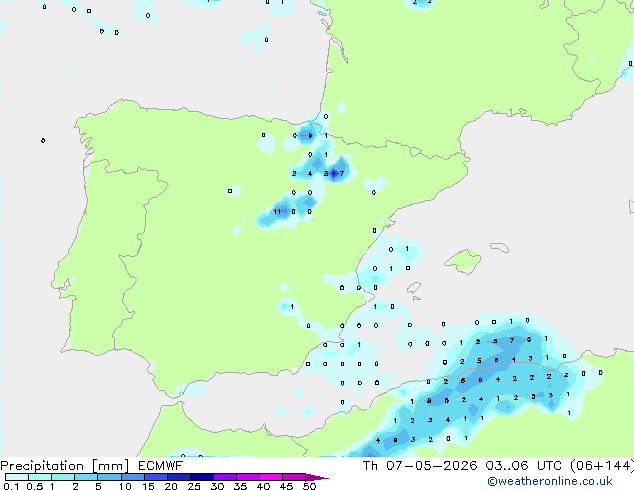Click the legend label "20"
This screenshot has width=634, height=490.
[171, 486]
